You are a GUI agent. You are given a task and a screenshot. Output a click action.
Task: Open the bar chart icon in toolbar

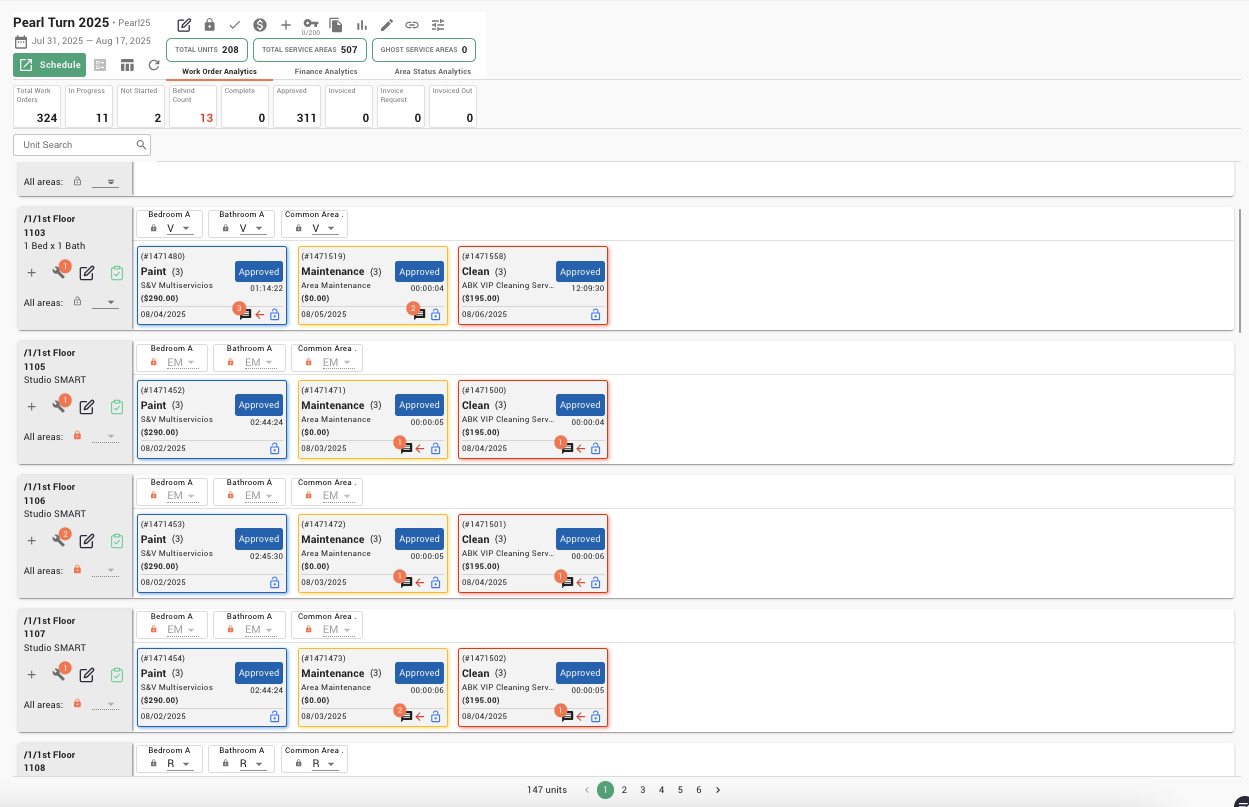[x=362, y=25]
